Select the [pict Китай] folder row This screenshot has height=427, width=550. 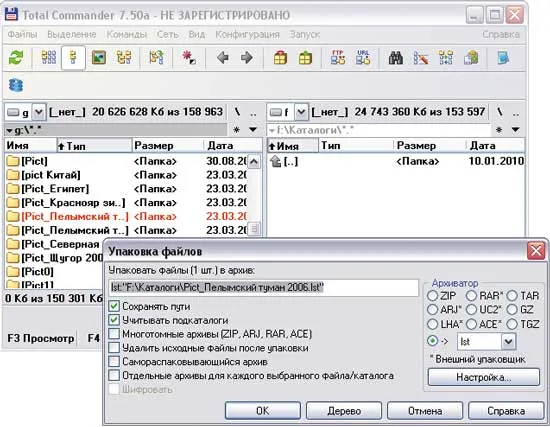[x=126, y=175]
